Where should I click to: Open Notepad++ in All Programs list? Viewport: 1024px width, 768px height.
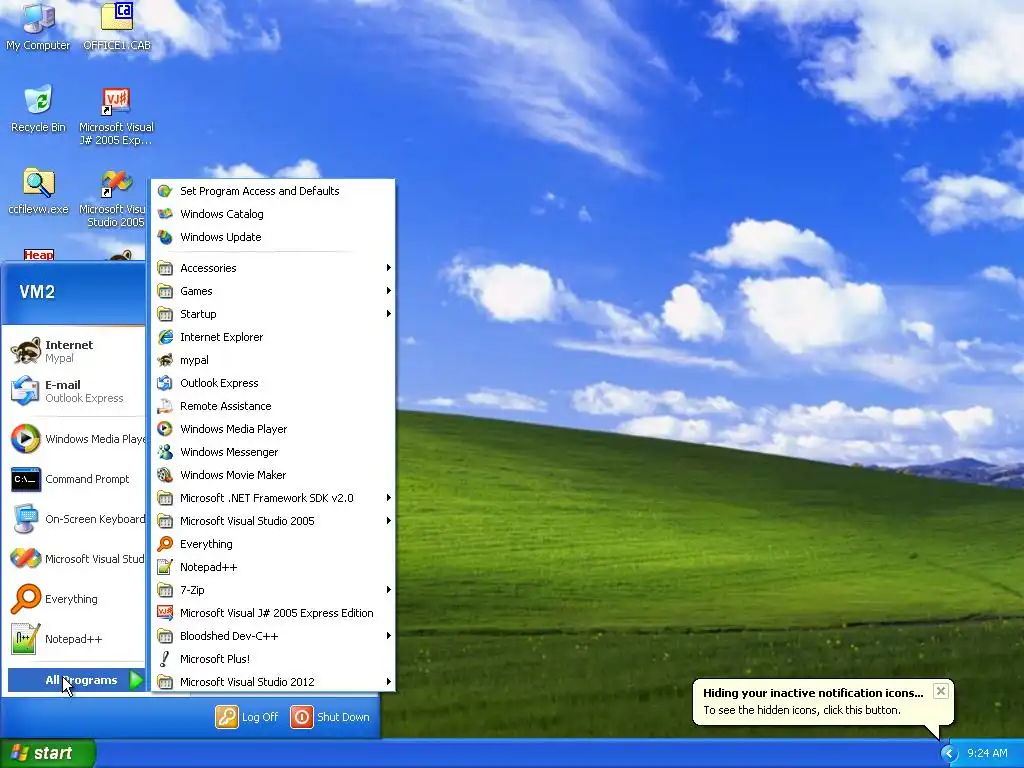(x=274, y=567)
